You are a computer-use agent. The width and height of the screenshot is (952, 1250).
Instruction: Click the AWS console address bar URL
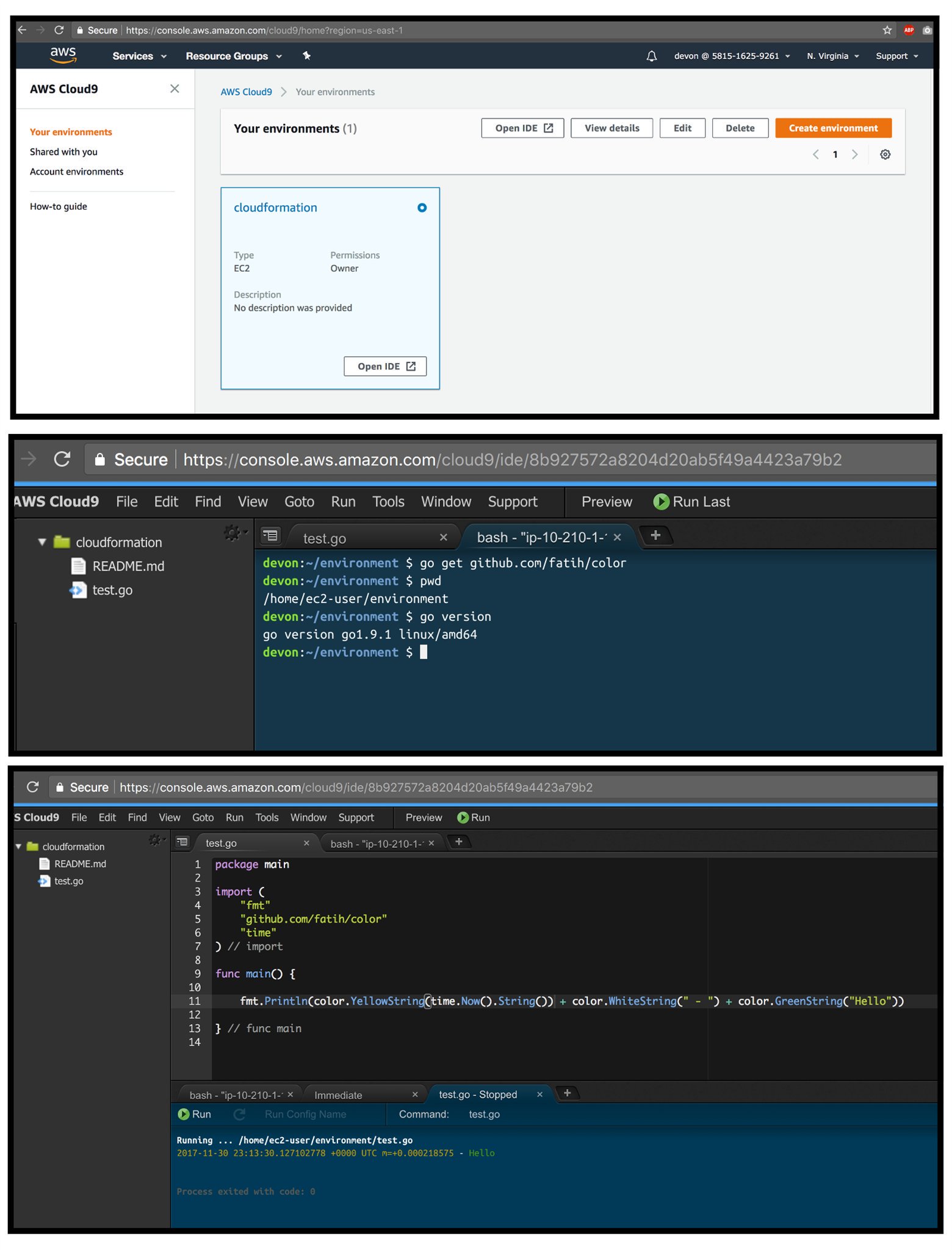(x=264, y=31)
